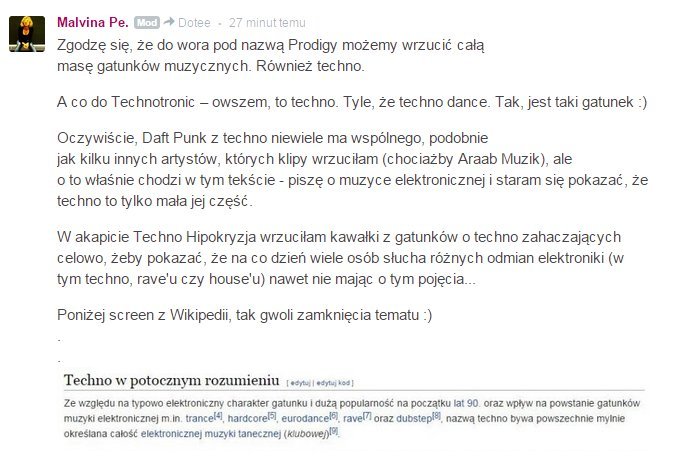Click footnote reference [9] after klubowej
The height and width of the screenshot is (463, 673).
pos(334,429)
